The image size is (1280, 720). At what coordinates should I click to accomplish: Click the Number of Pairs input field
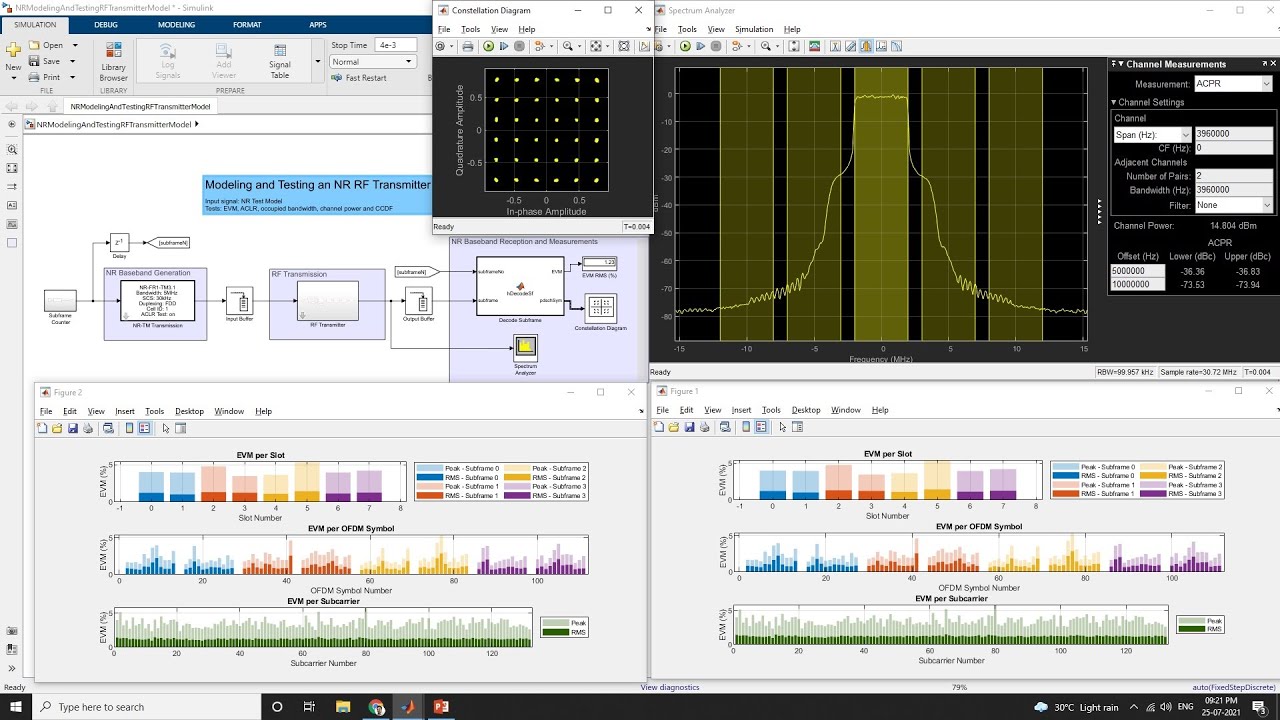(1234, 176)
